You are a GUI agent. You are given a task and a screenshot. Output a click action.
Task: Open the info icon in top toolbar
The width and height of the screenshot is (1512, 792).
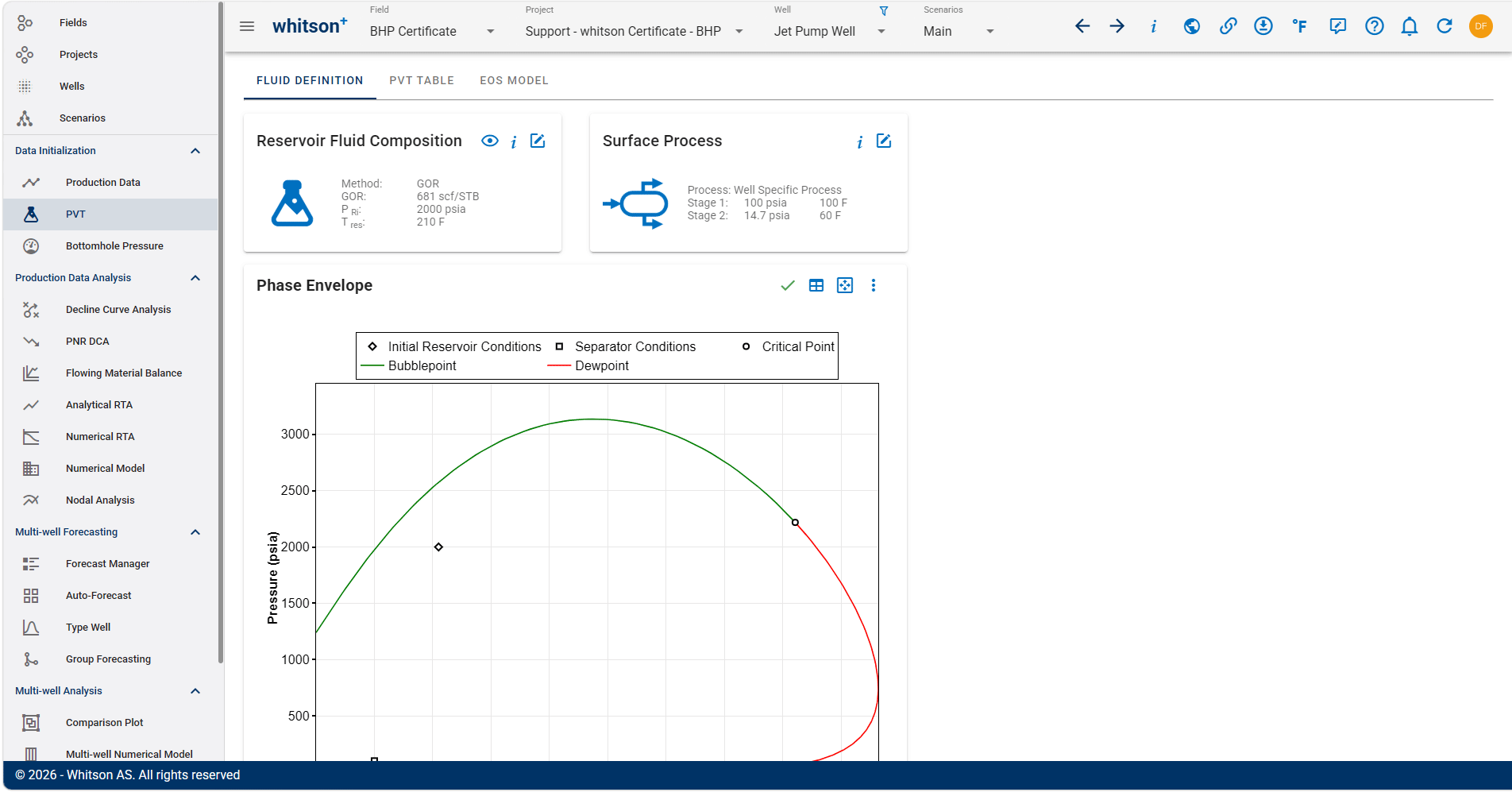pos(1153,26)
